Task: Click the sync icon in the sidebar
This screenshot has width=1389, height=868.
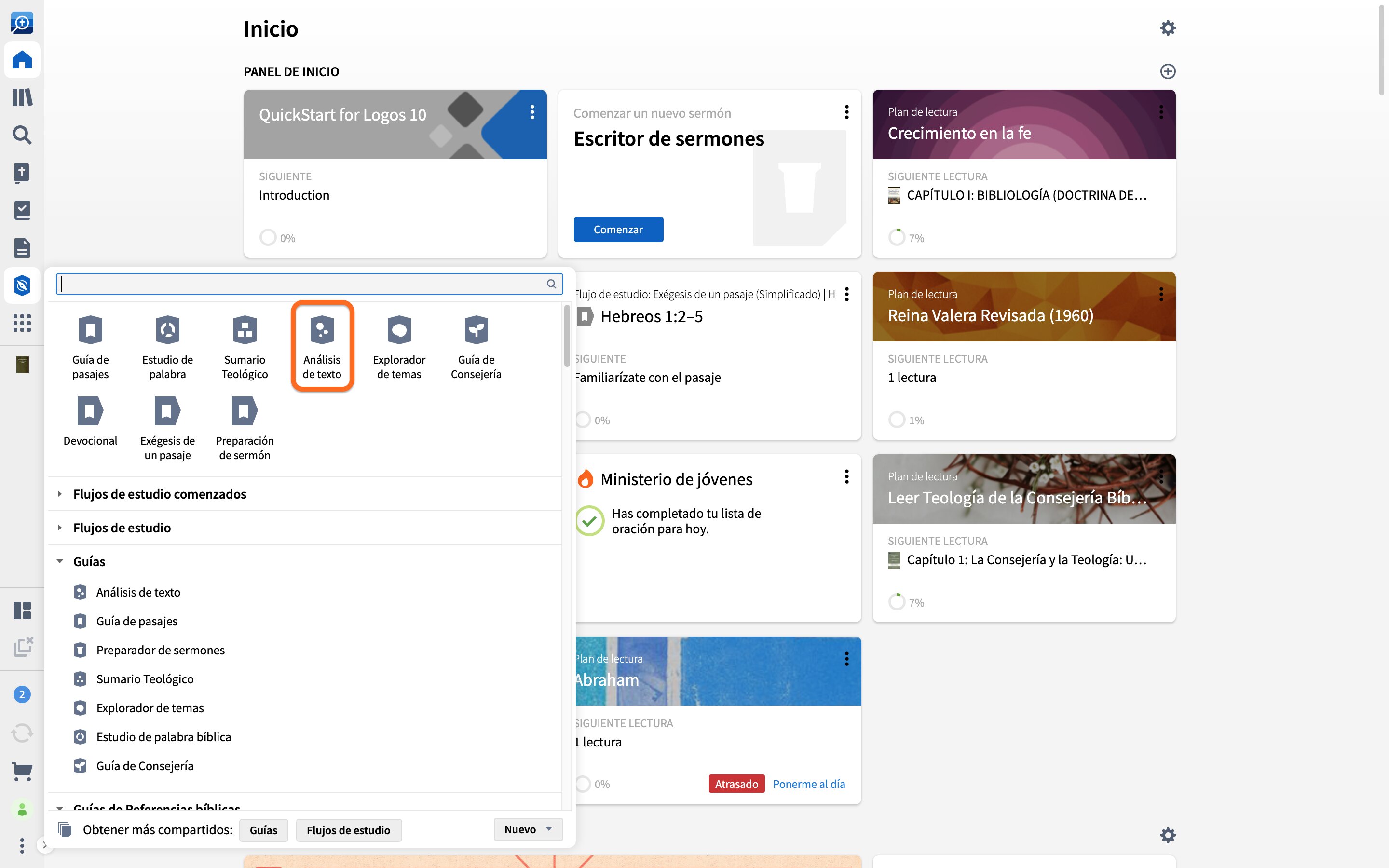Action: [x=22, y=732]
